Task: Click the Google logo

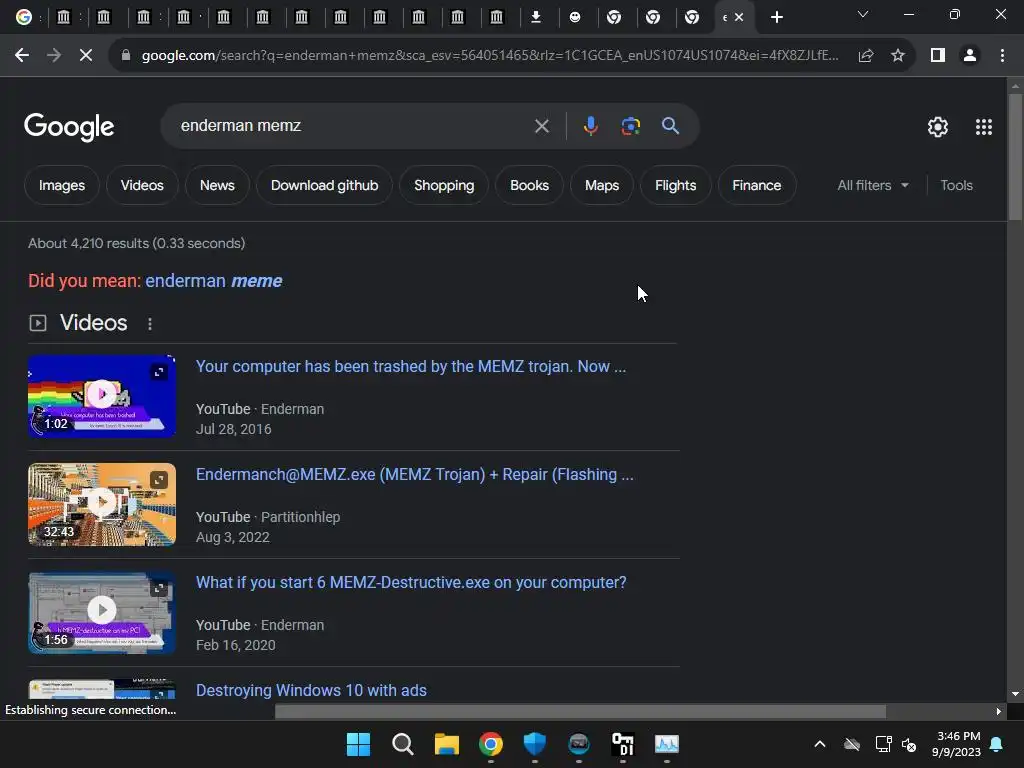Action: pos(69,127)
